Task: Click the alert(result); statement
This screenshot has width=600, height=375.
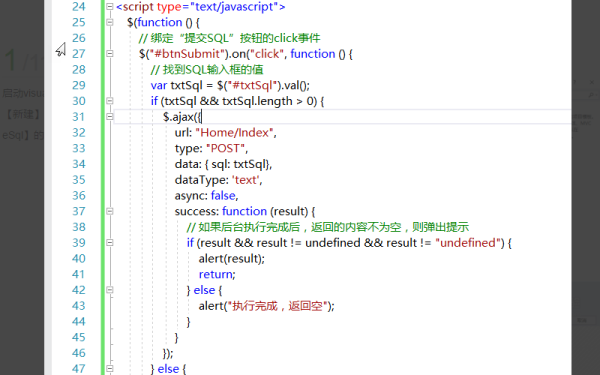Action: coord(232,259)
